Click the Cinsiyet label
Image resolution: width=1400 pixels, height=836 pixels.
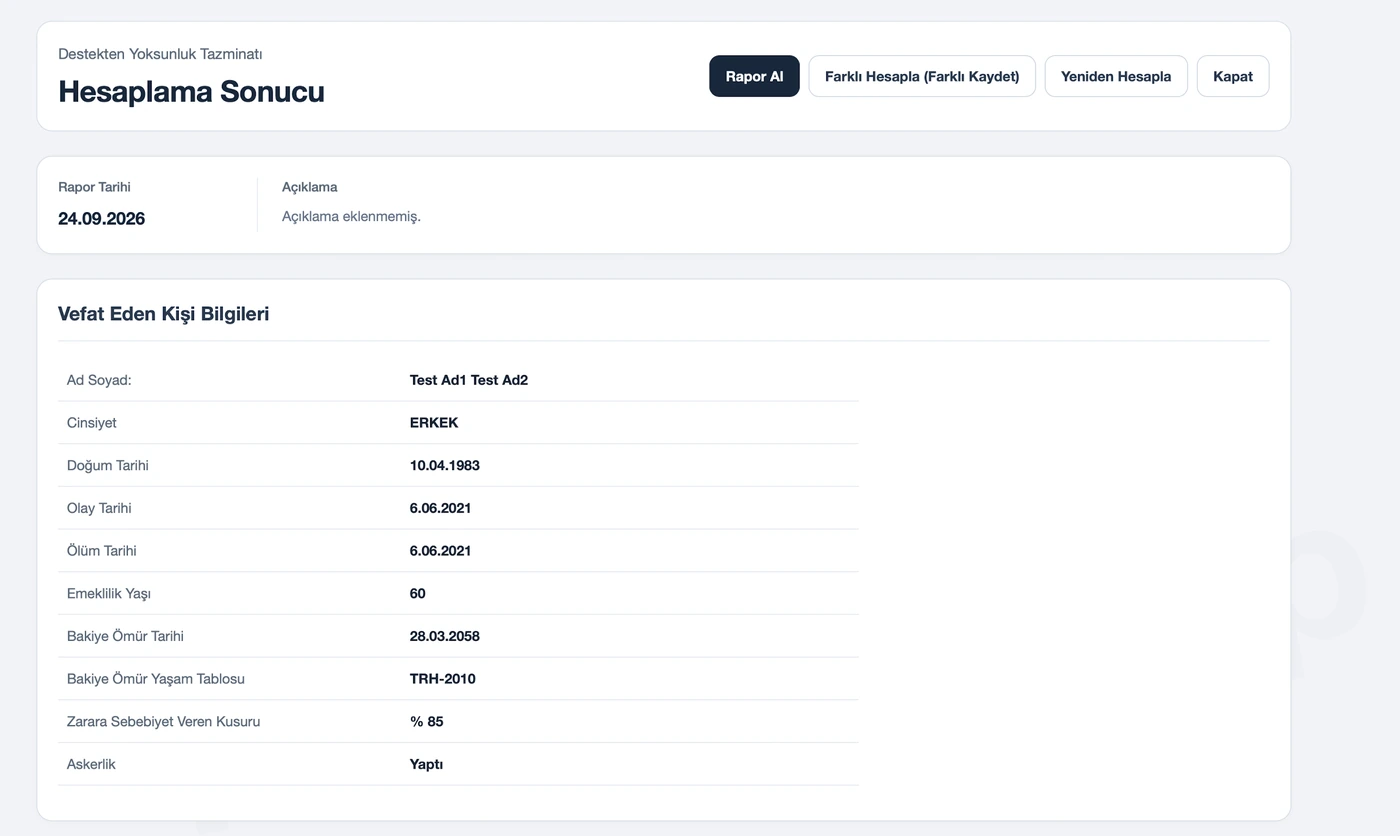click(92, 423)
